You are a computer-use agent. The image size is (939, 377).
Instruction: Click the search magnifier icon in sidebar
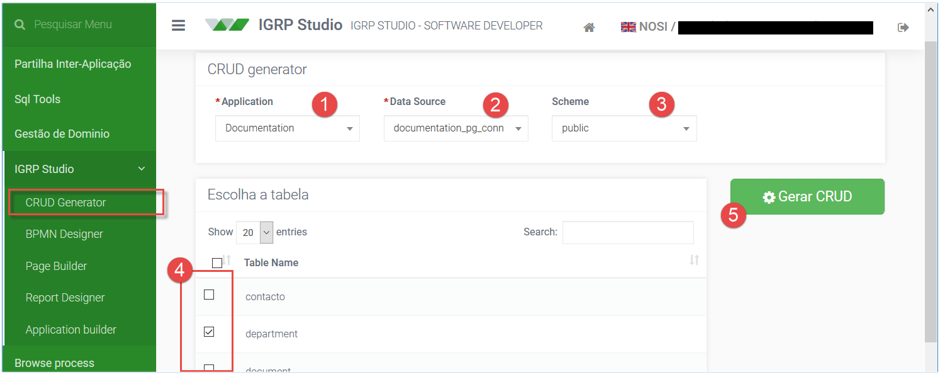coord(20,25)
